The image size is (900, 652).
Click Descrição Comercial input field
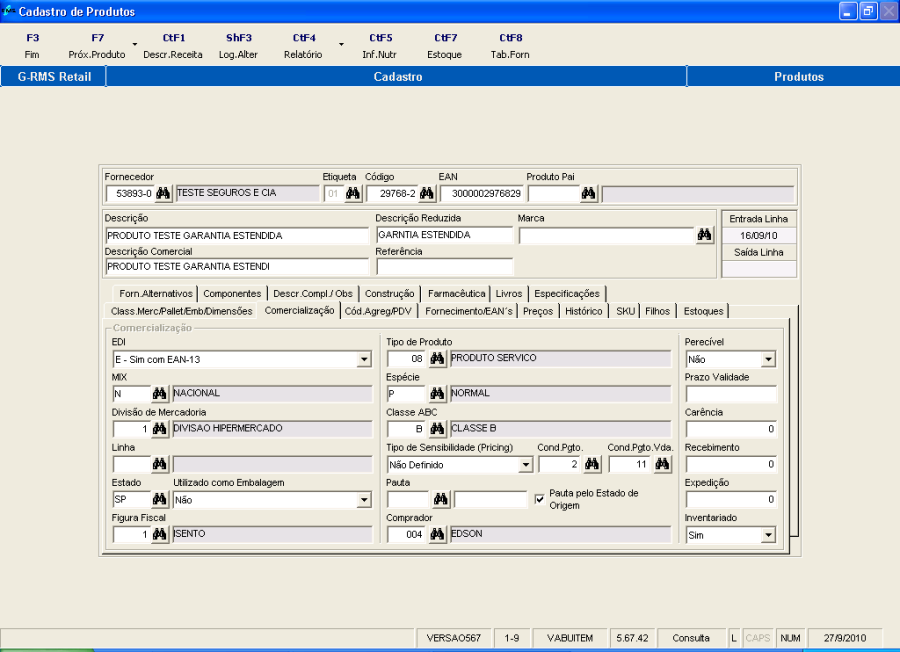click(237, 267)
